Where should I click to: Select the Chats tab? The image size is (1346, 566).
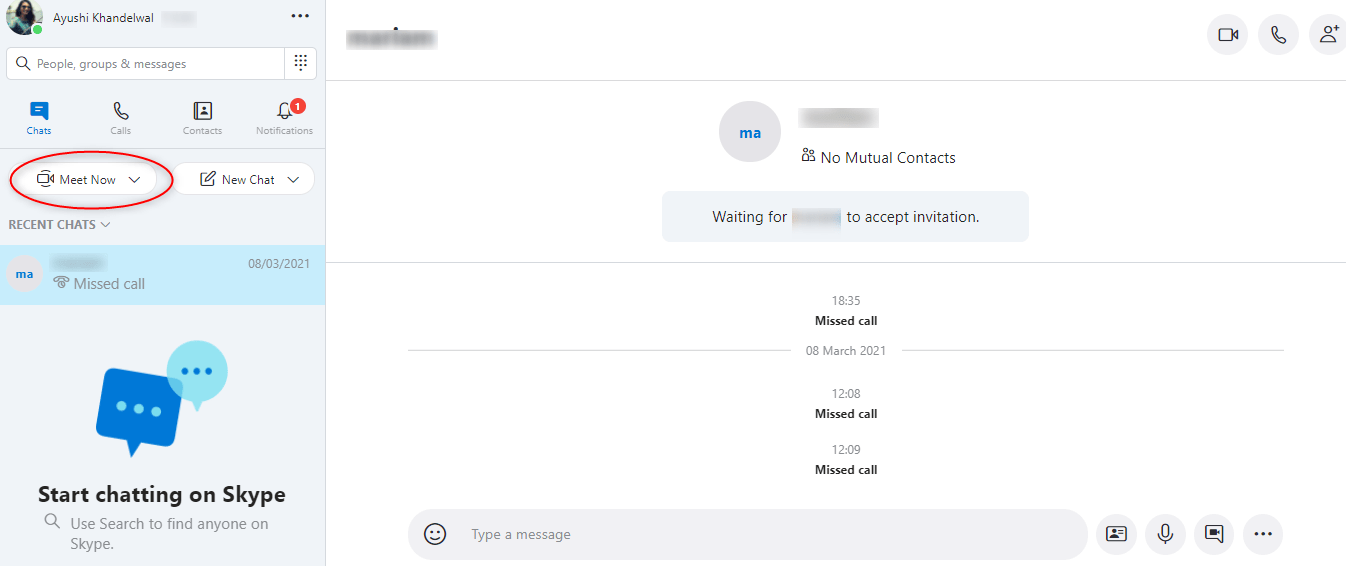pos(39,118)
